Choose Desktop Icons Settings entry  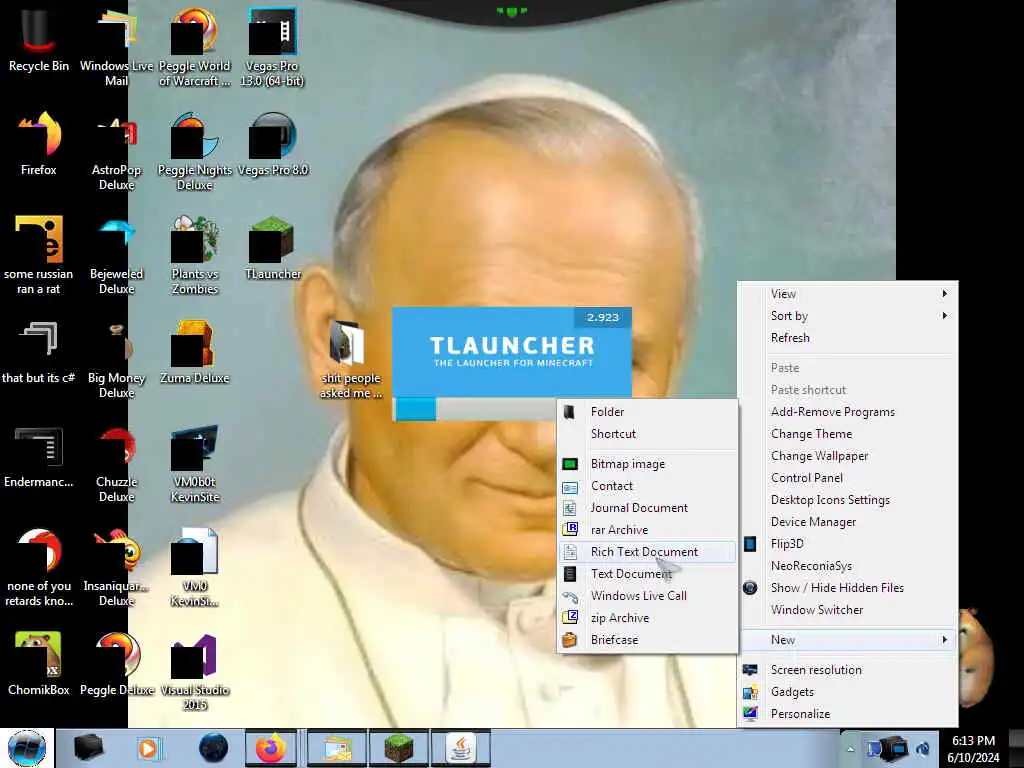point(849,500)
